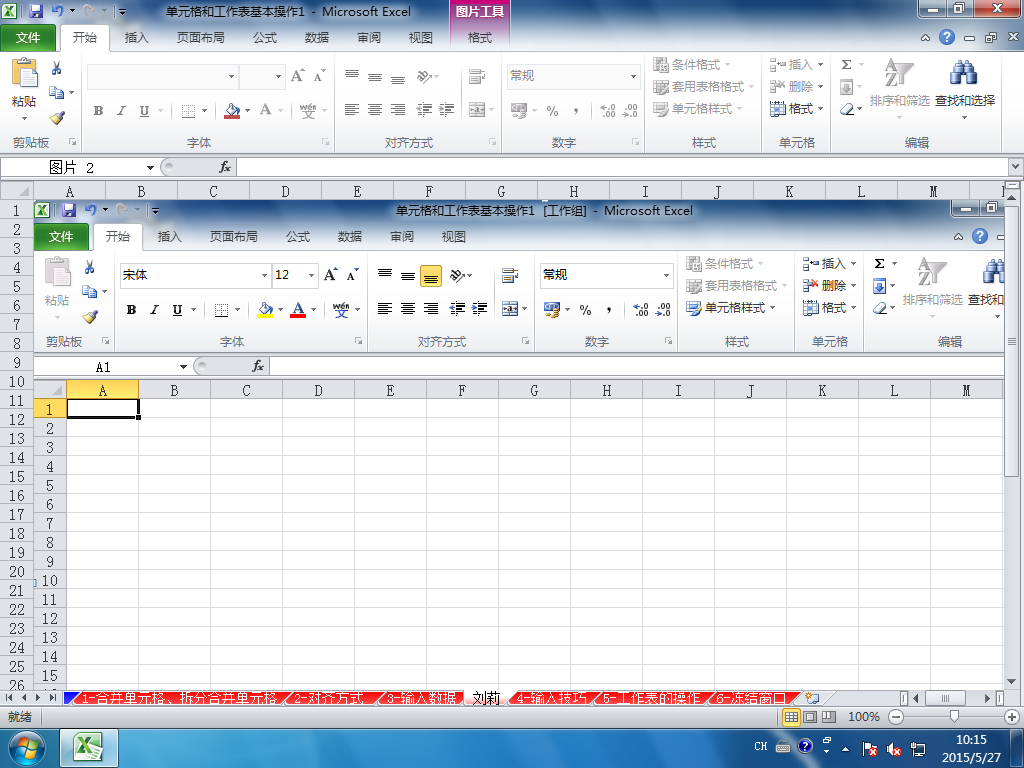Open the 文件 tab in the main window

coord(28,37)
